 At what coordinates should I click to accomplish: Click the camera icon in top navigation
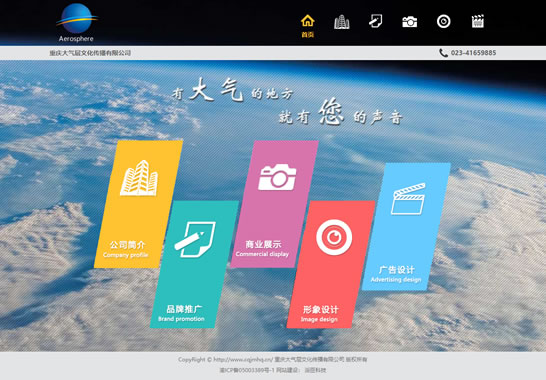click(x=410, y=22)
